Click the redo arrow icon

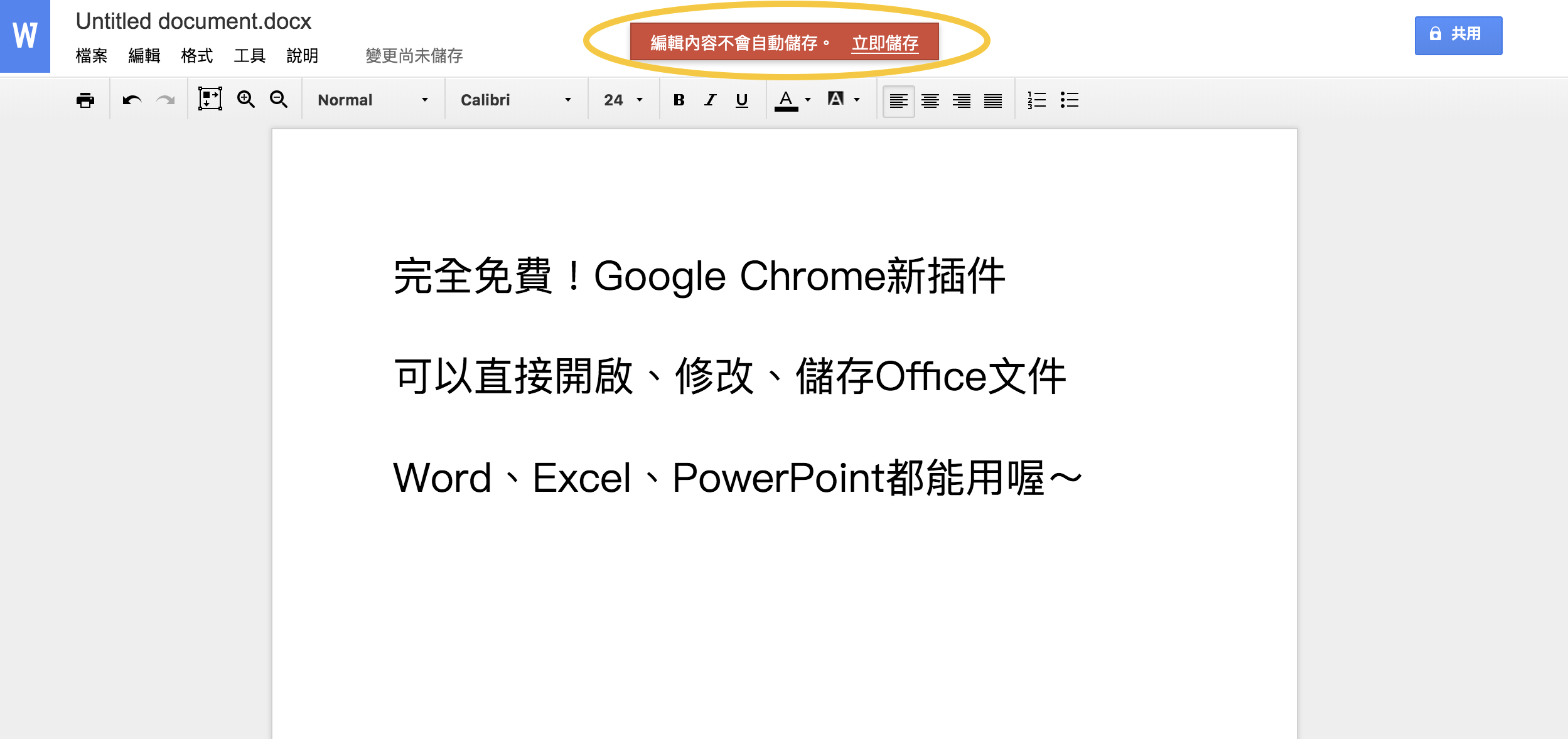point(166,100)
